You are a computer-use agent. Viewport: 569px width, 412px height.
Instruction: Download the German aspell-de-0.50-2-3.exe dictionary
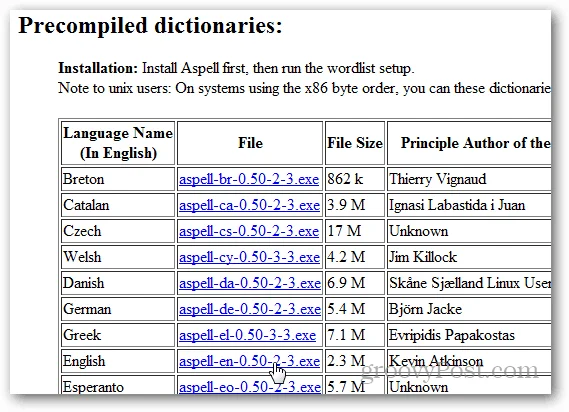[x=250, y=309]
